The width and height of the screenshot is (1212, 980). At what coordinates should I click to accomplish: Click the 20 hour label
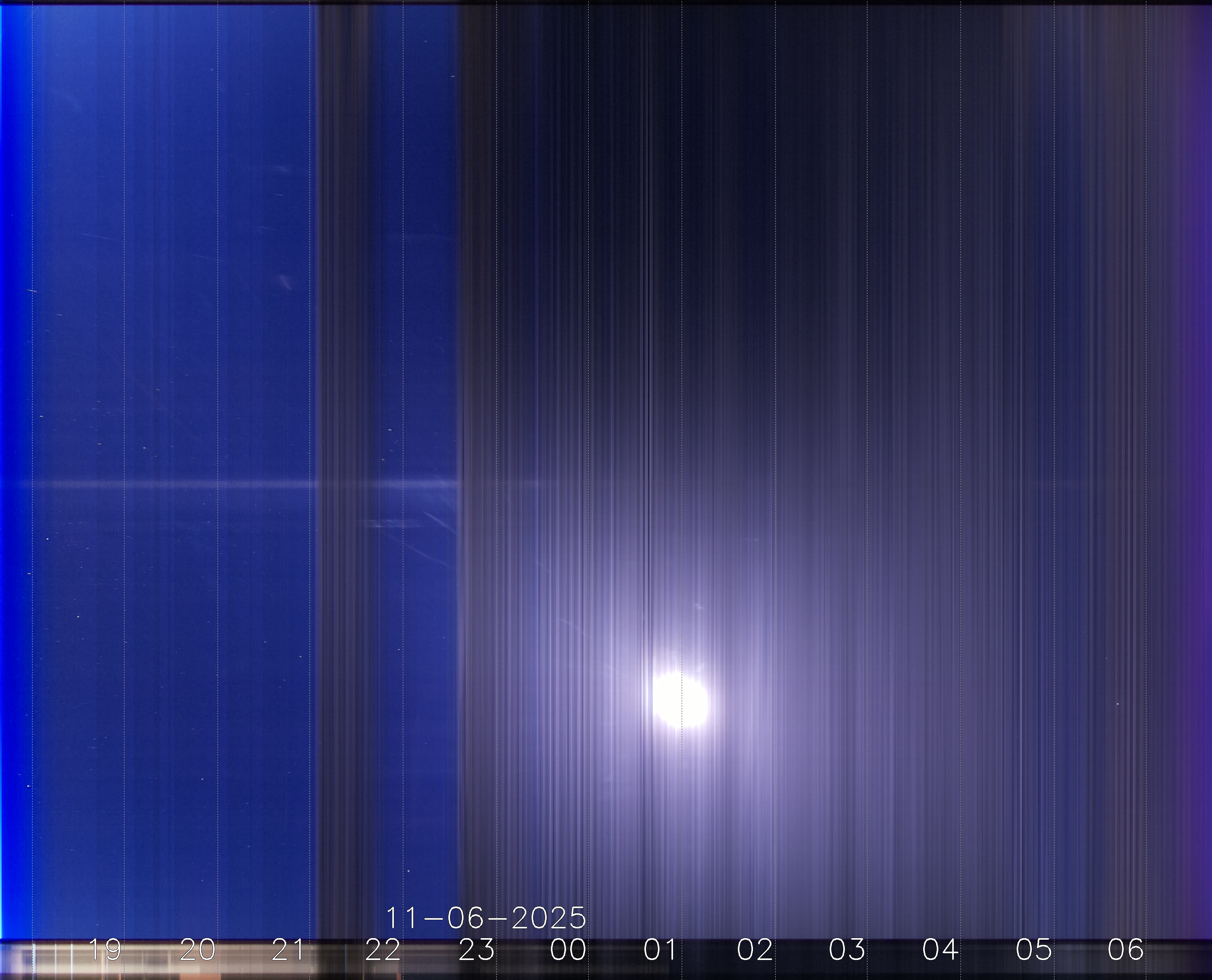[x=198, y=949]
